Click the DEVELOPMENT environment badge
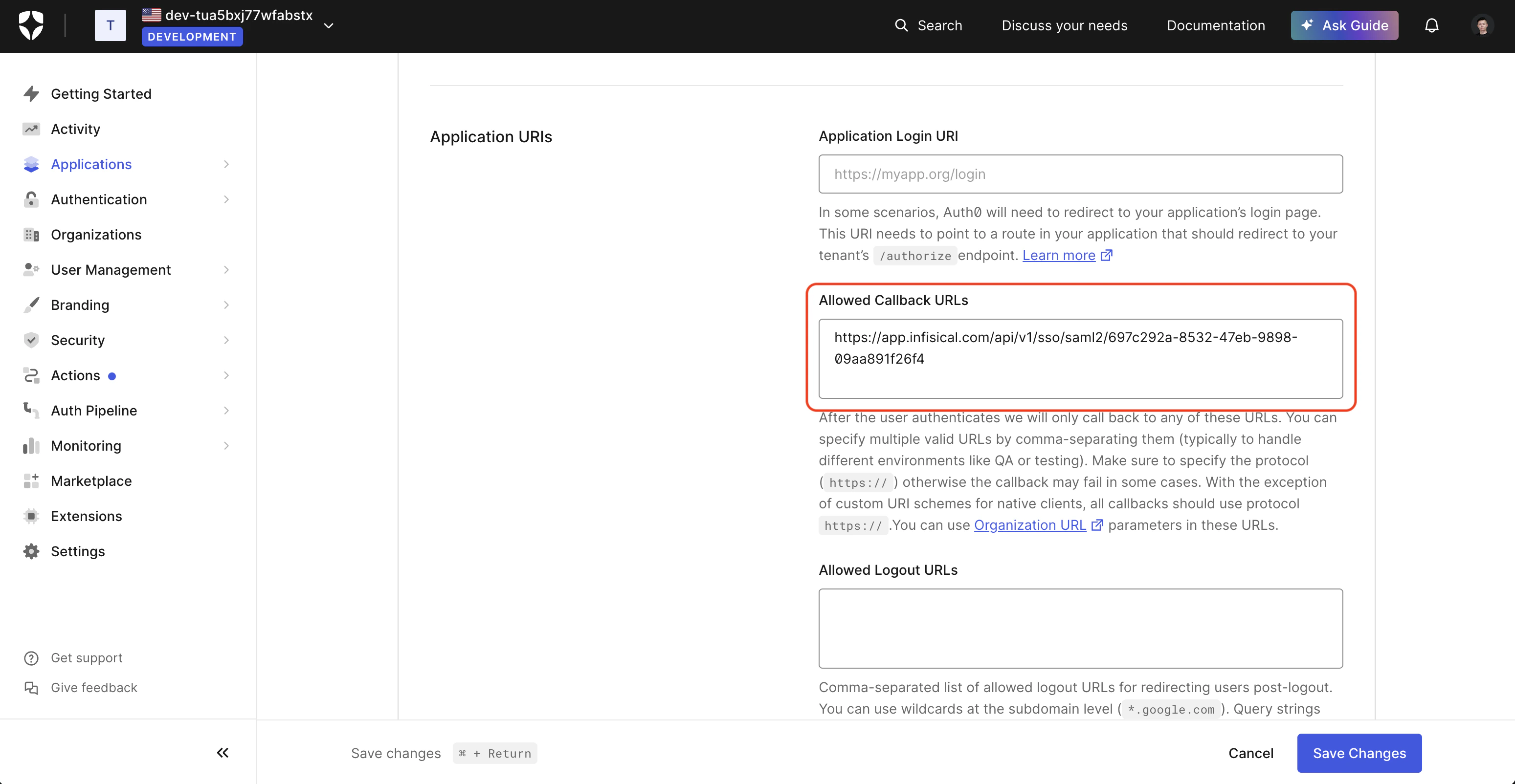1515x784 pixels. tap(192, 37)
